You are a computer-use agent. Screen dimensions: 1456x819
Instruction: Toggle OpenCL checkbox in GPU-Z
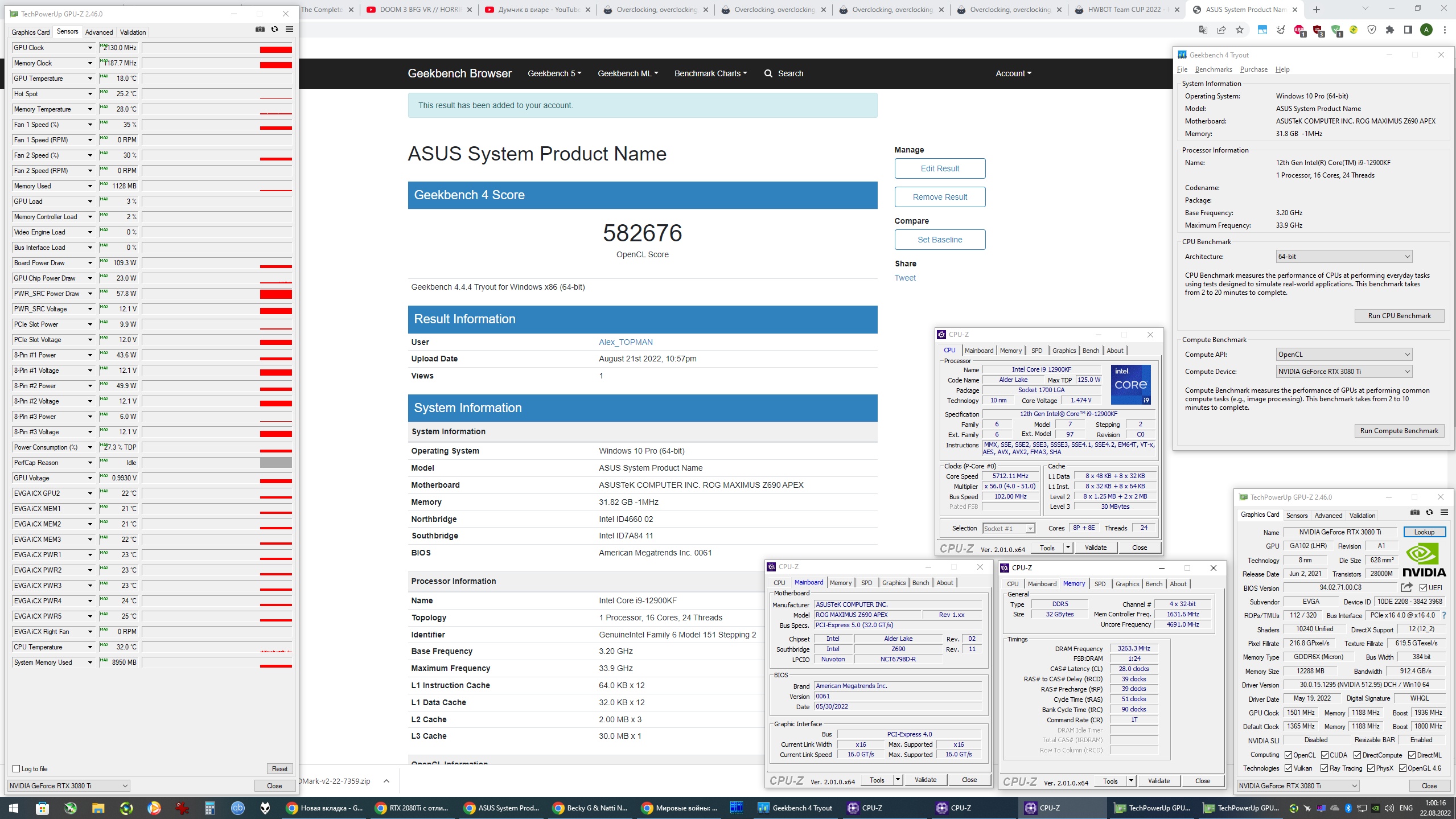[1289, 755]
